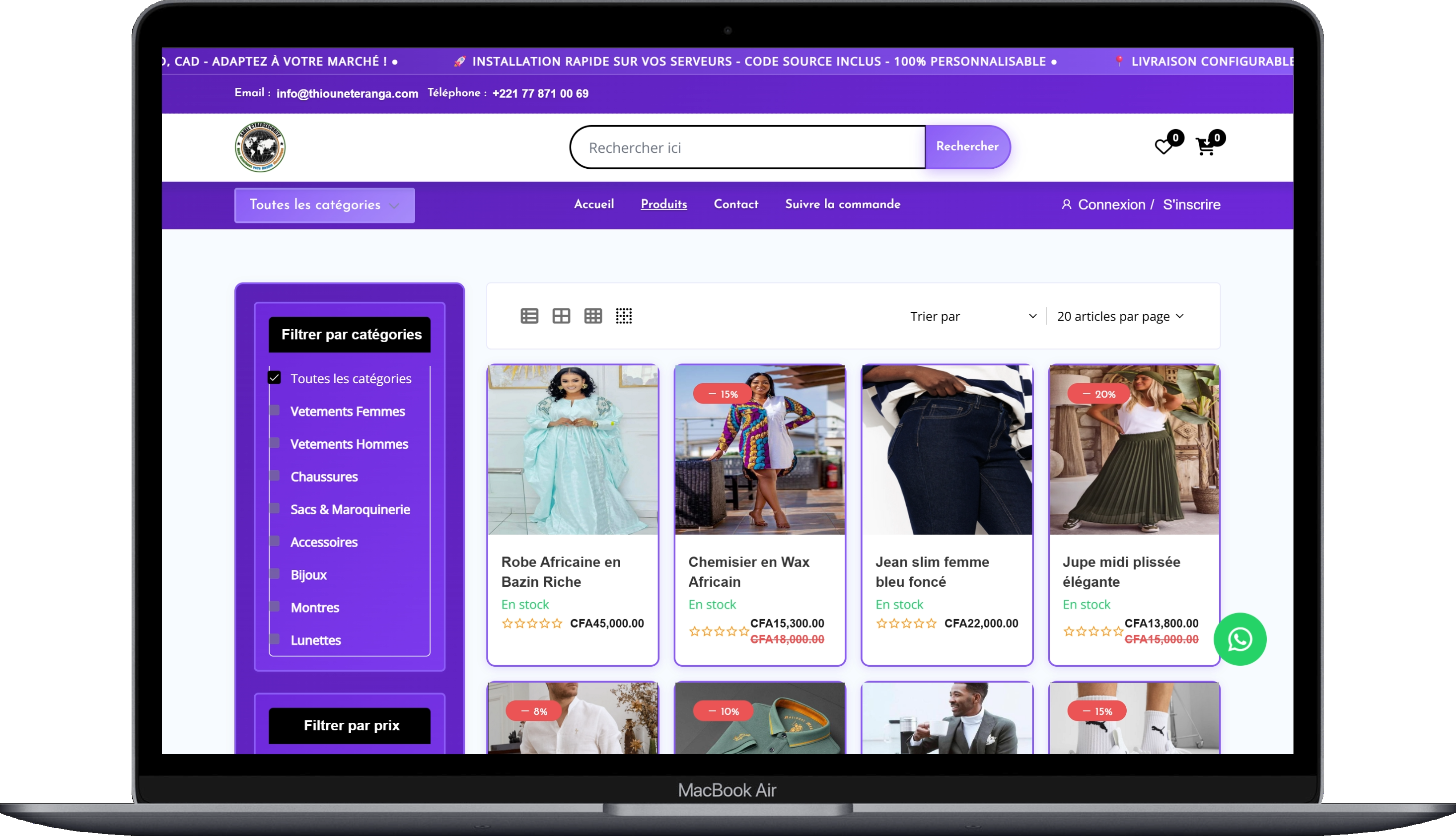Enable the Chaussures category filter
This screenshot has width=1456, height=836.
pyautogui.click(x=275, y=476)
